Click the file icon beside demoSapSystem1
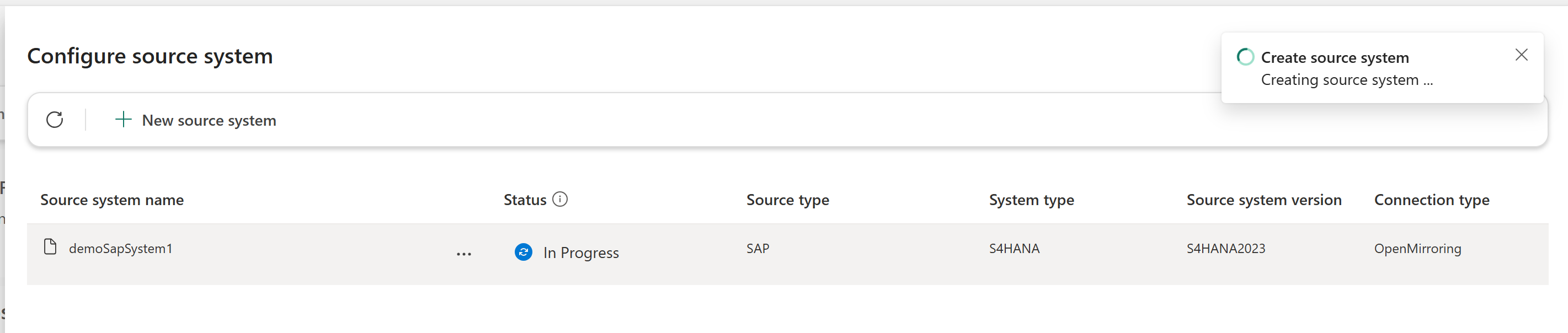The image size is (1568, 333). pos(51,246)
